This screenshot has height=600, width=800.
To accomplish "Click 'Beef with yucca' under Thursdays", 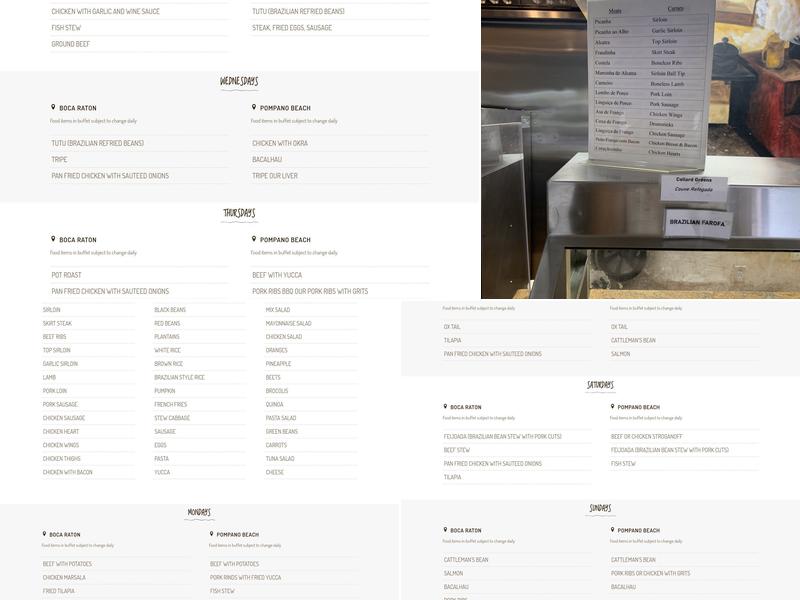I will coord(277,274).
